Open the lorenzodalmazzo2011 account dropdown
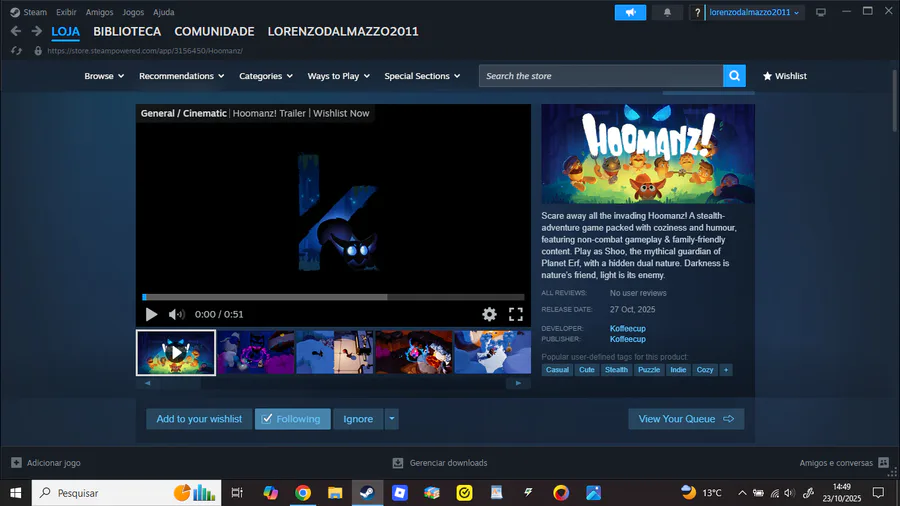The image size is (900, 506). (x=754, y=12)
